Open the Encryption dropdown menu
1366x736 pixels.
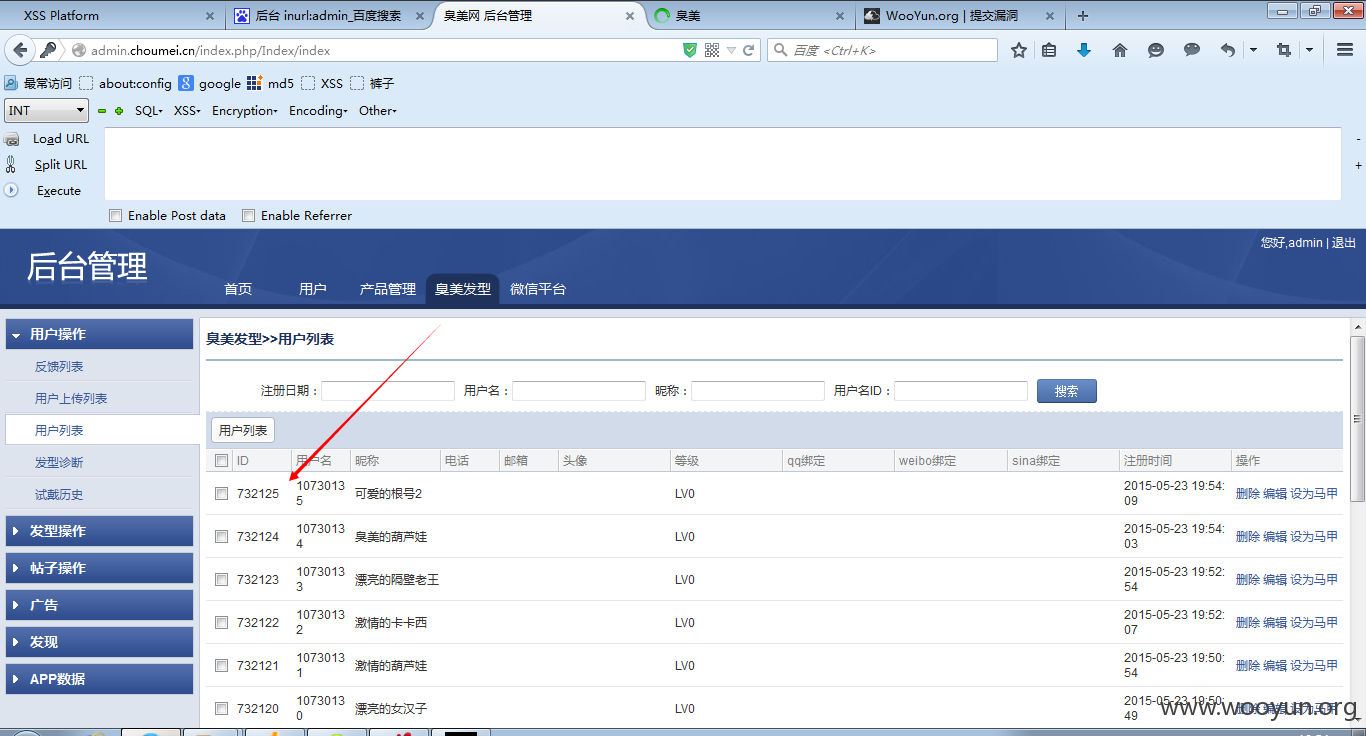click(245, 111)
